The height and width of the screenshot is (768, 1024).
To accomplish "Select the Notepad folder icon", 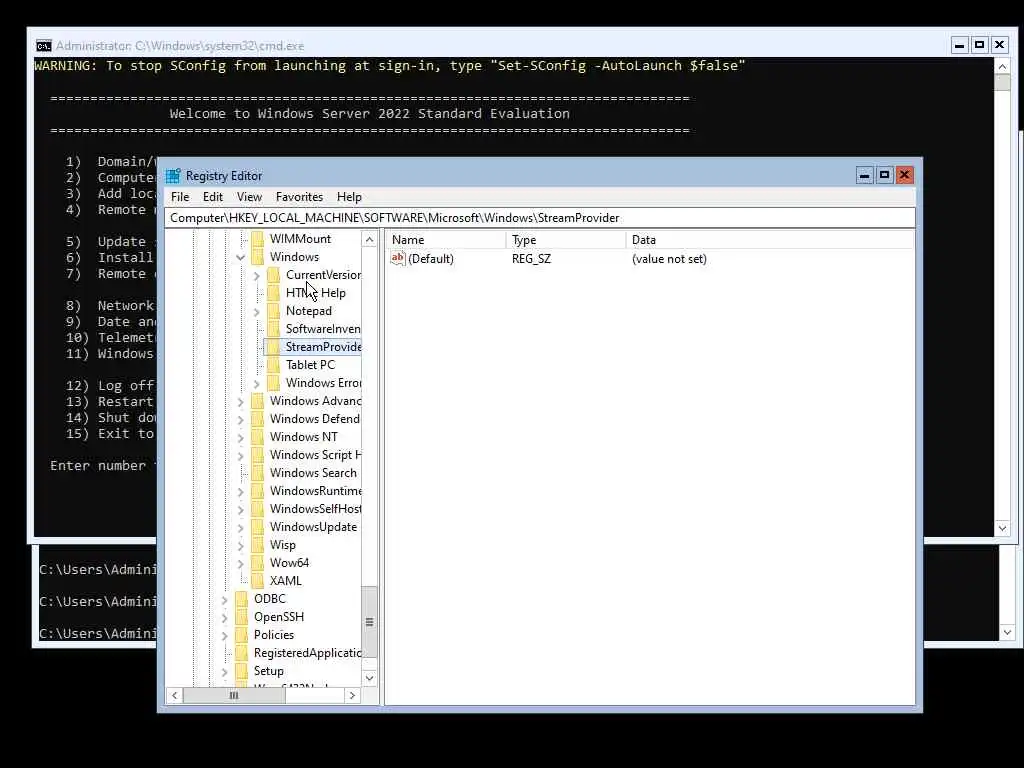I will coord(274,311).
